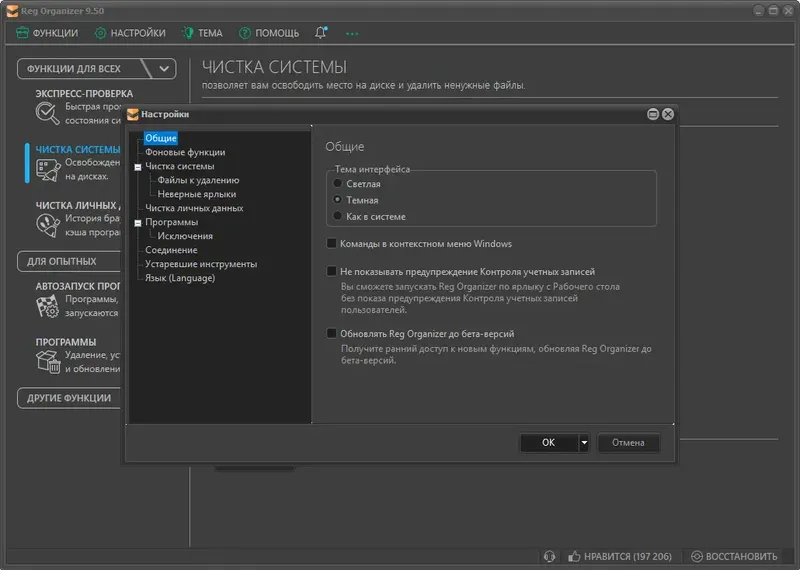Collapse the Программы tree node
The image size is (800, 570).
click(x=137, y=223)
